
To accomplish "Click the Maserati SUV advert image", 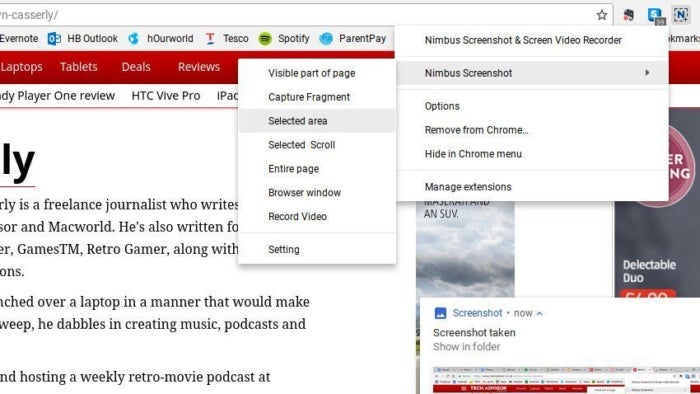I will pyautogui.click(x=465, y=249).
